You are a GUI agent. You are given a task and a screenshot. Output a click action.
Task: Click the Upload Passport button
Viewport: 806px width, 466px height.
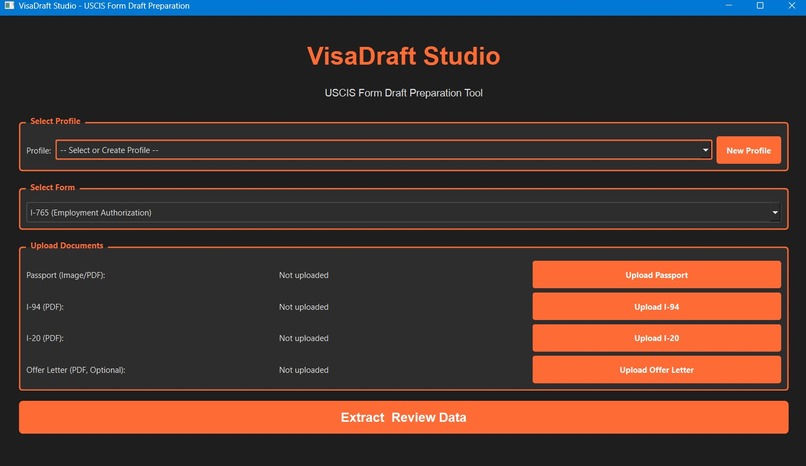click(x=656, y=275)
